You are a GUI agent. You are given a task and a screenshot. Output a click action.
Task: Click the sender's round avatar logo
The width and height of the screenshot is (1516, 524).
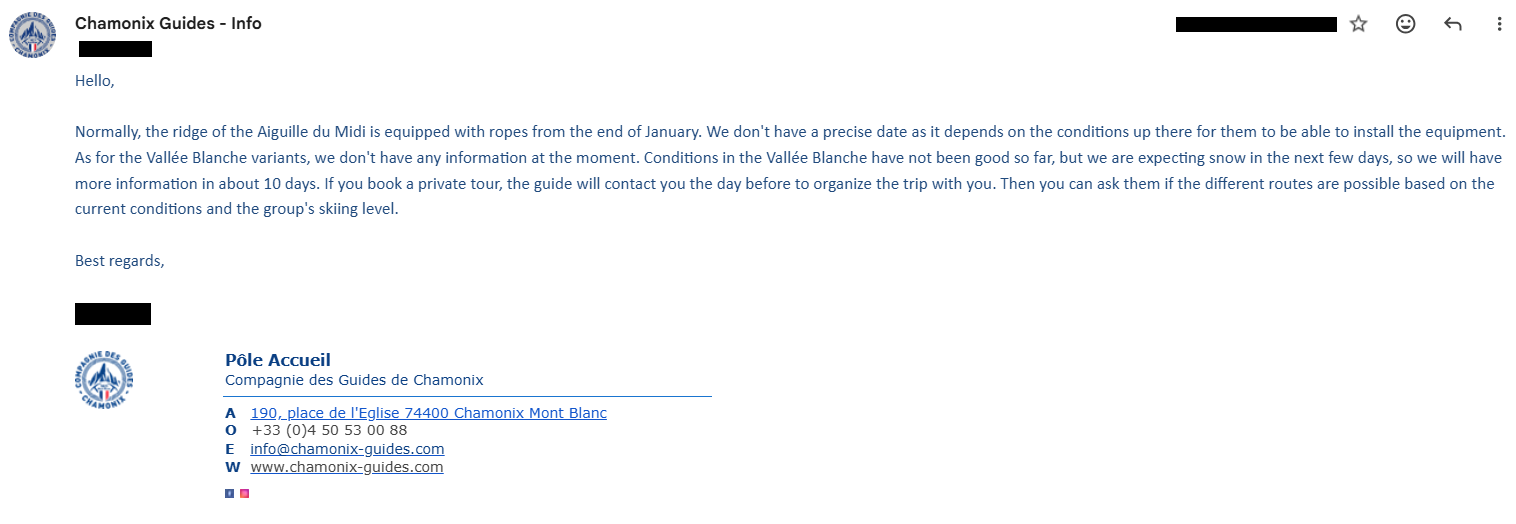30,34
